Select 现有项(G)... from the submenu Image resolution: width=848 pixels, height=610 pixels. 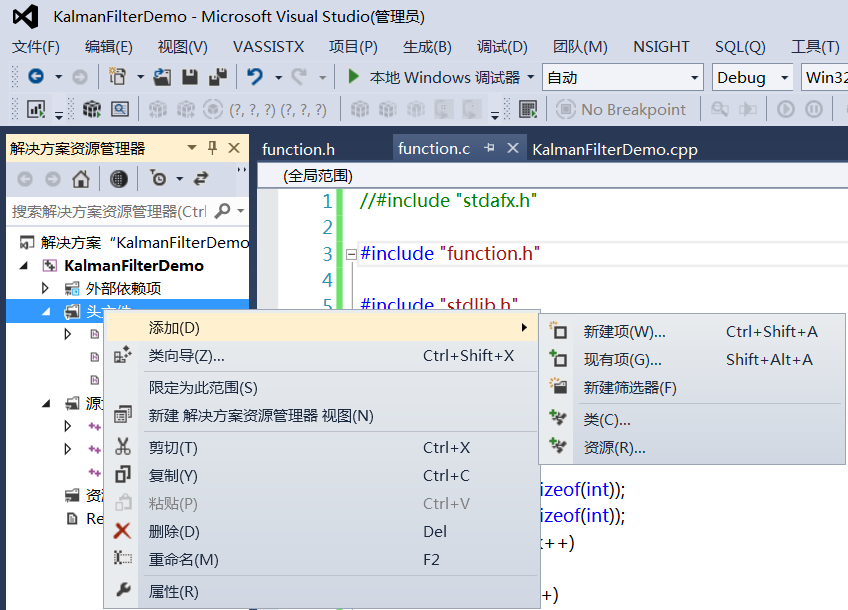click(x=692, y=359)
